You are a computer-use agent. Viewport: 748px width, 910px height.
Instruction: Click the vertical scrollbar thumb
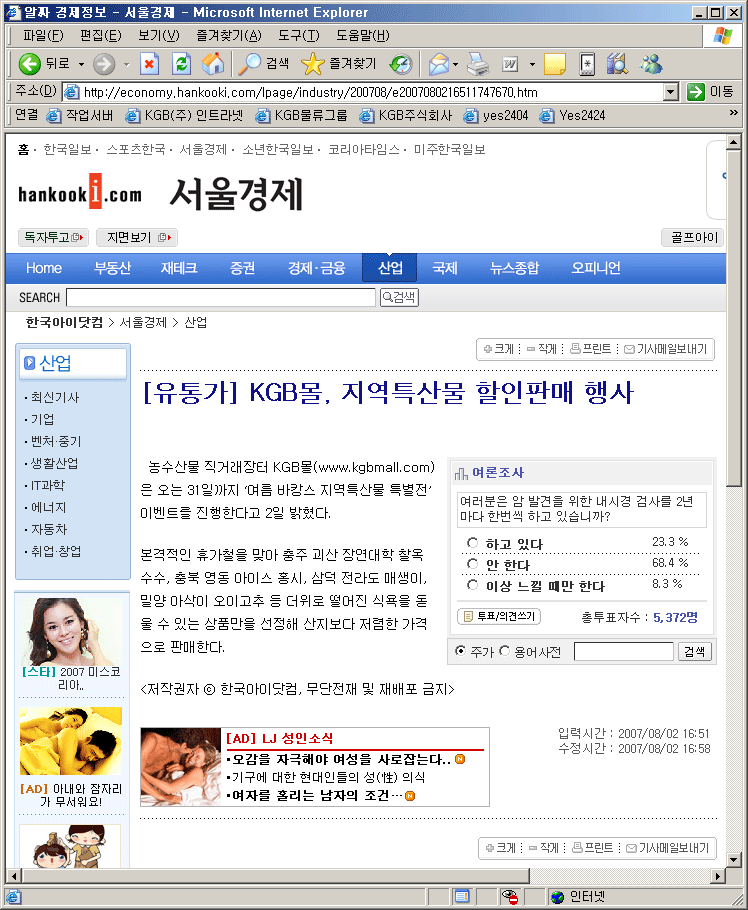pos(733,319)
